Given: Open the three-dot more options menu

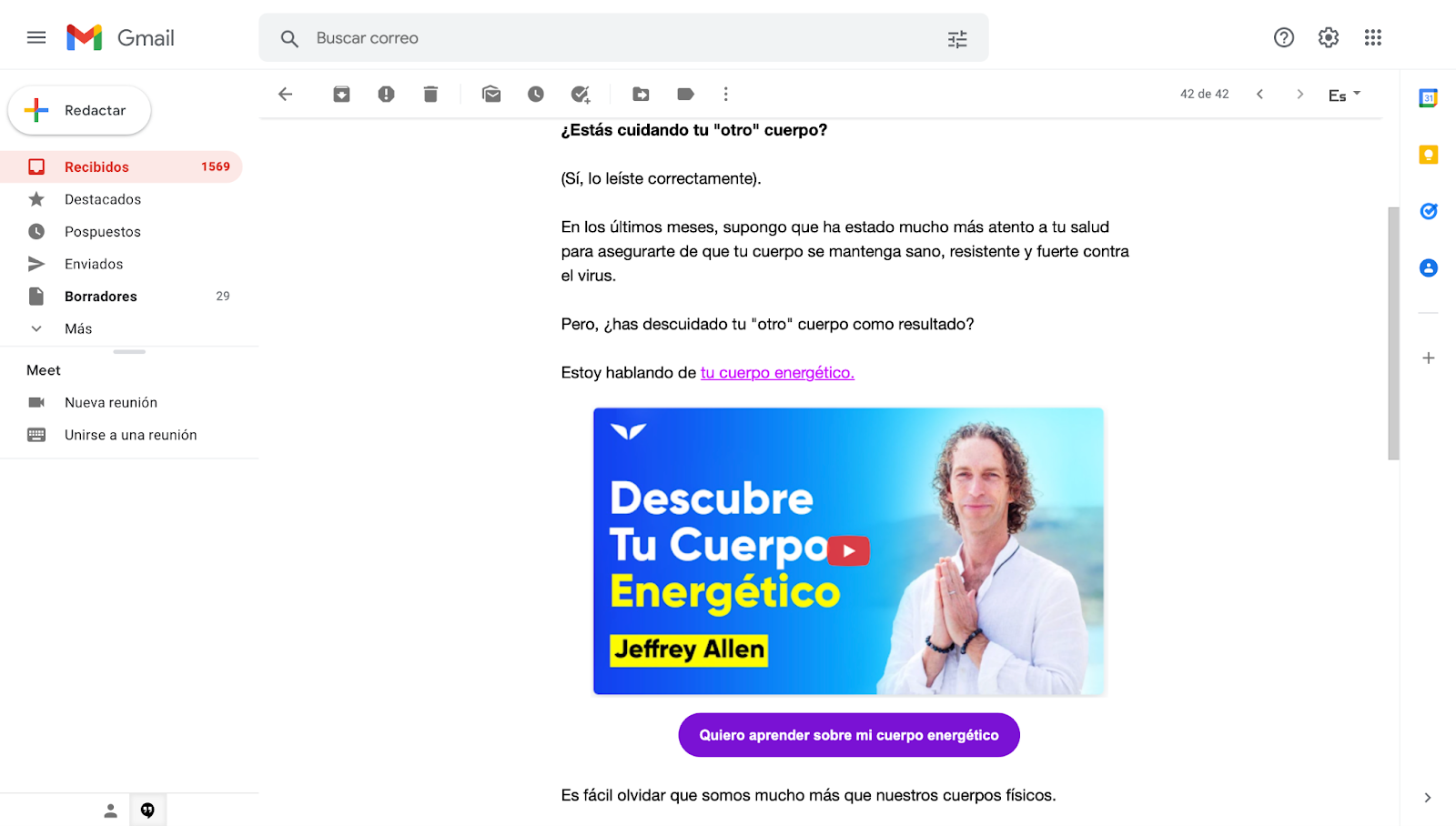Looking at the screenshot, I should pos(725,94).
